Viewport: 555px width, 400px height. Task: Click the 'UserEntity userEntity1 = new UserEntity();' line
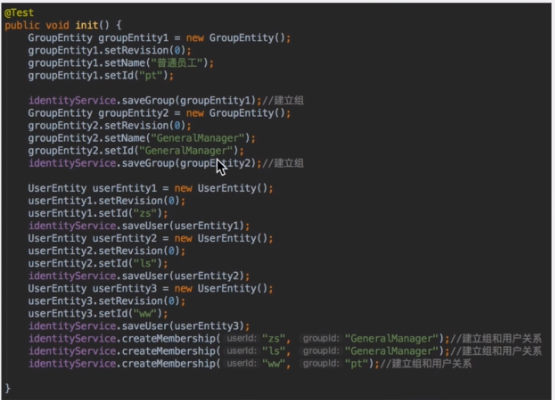(x=150, y=188)
